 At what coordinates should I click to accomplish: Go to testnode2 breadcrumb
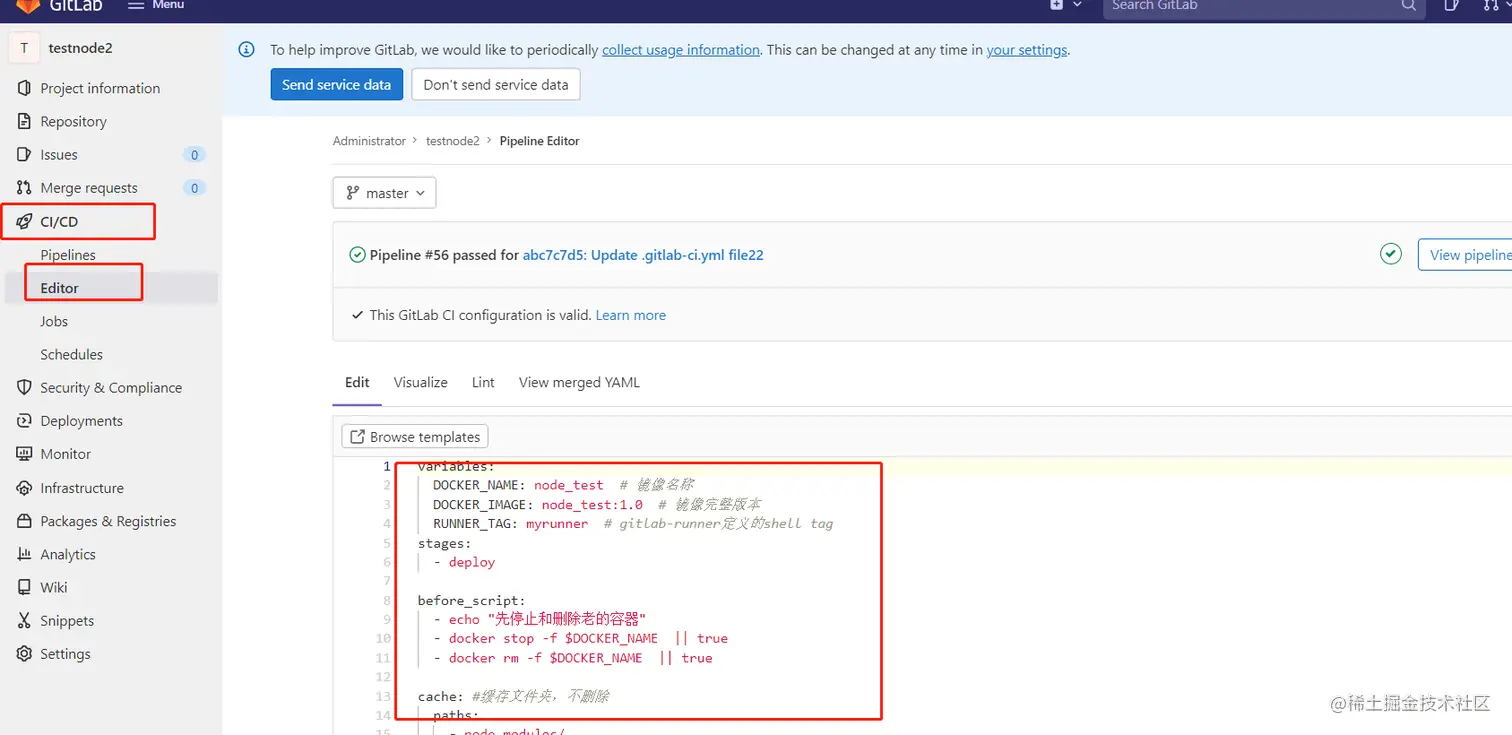pyautogui.click(x=453, y=141)
